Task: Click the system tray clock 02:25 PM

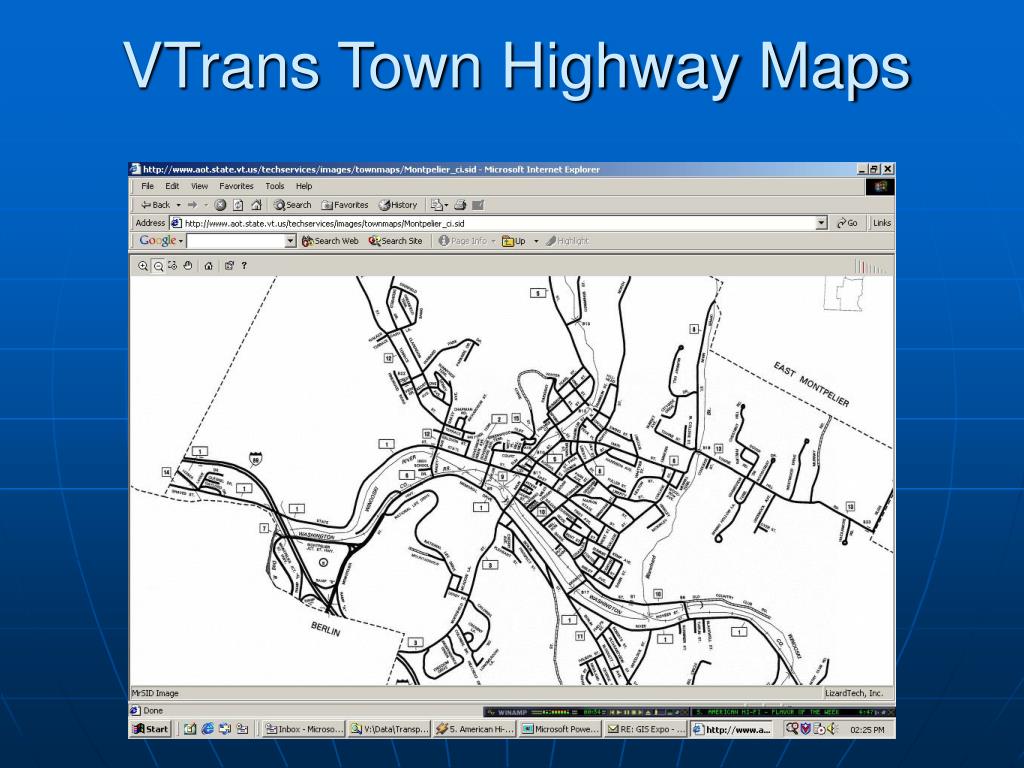Action: (x=867, y=730)
